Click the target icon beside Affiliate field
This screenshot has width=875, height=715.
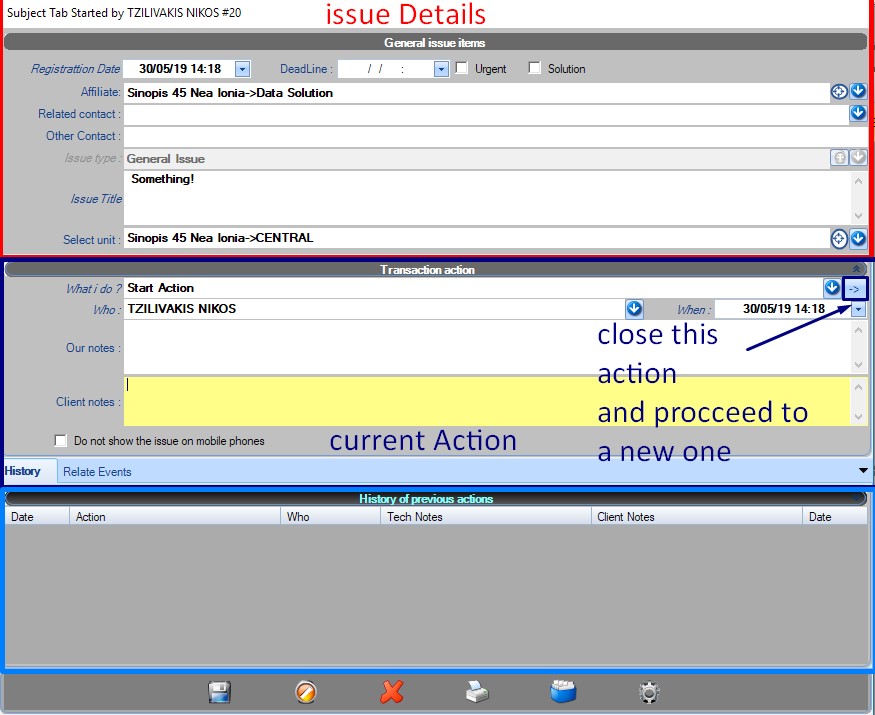(x=839, y=92)
